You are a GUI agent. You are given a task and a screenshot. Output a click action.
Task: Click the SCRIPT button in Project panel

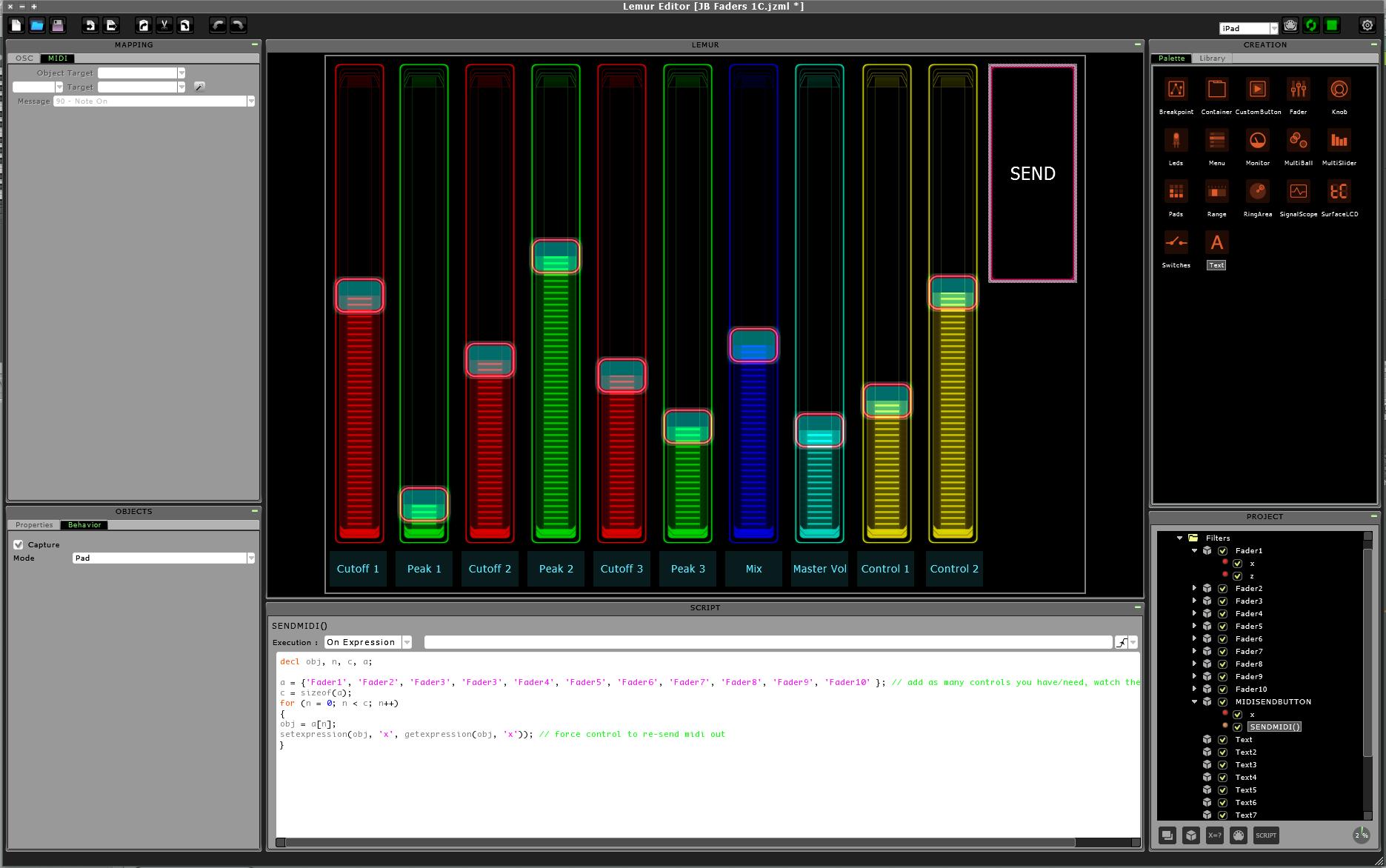(x=1266, y=835)
